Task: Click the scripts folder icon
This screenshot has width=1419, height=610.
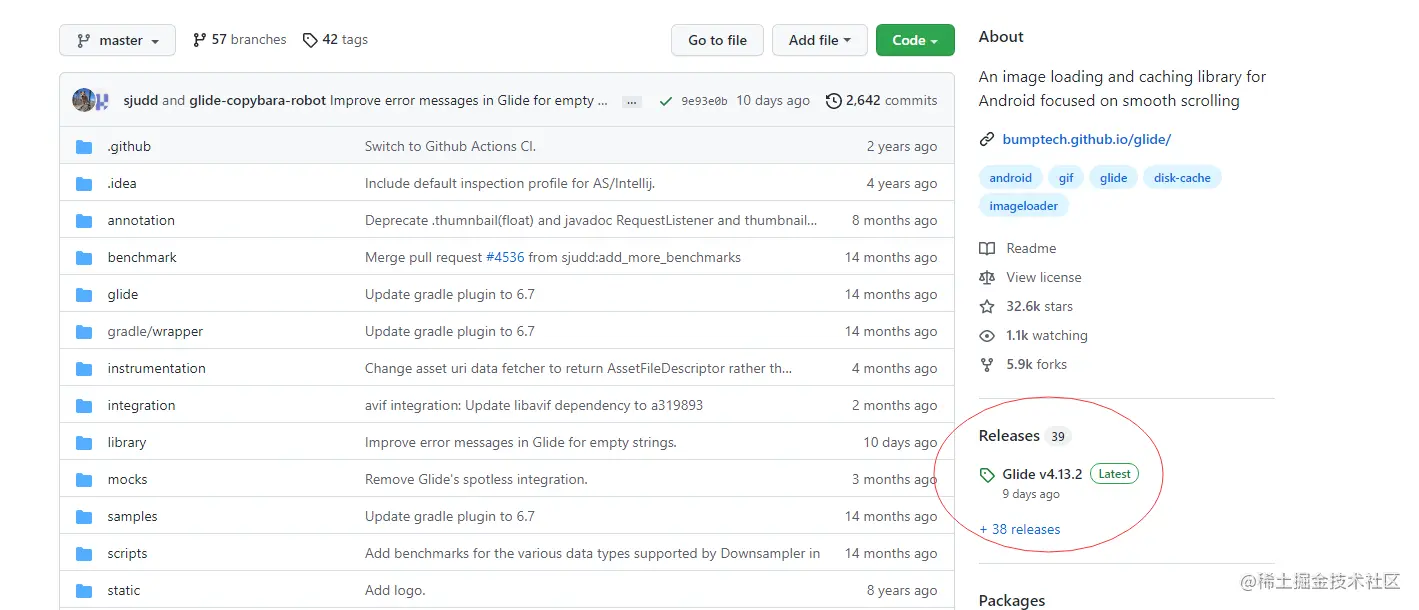Action: tap(84, 554)
